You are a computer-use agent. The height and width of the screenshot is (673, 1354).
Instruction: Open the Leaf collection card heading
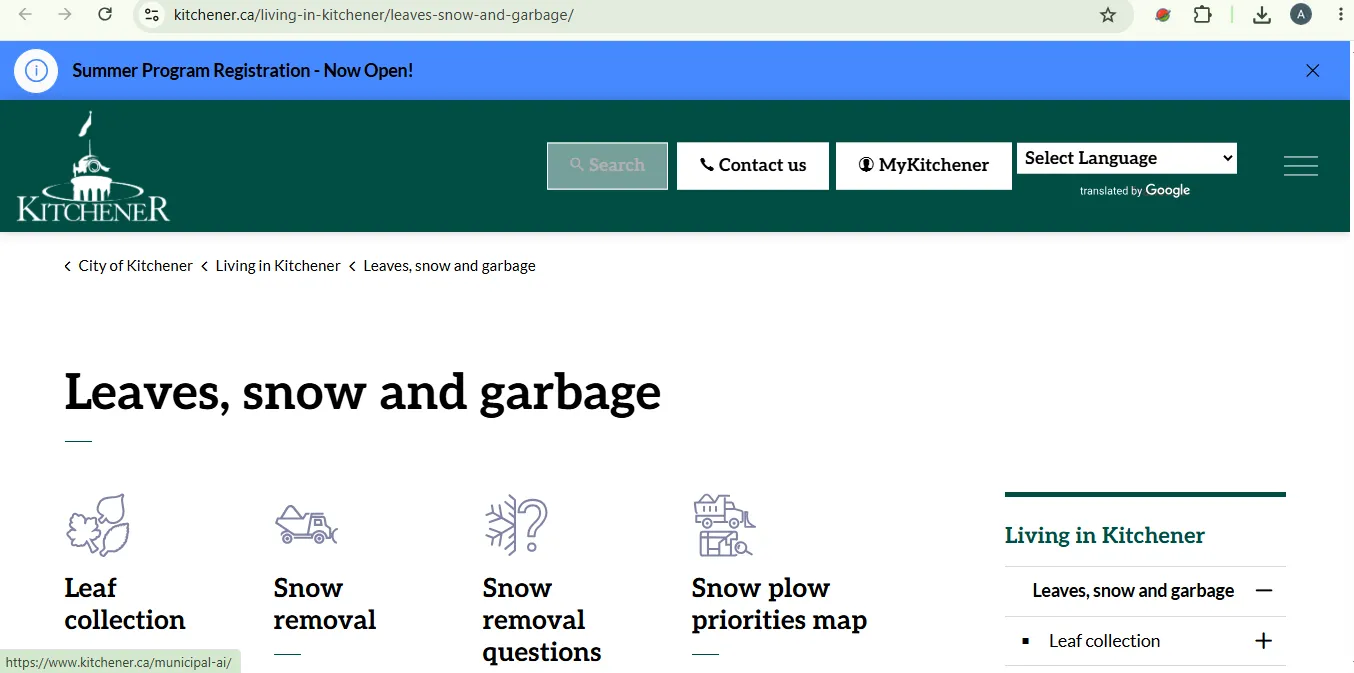125,604
